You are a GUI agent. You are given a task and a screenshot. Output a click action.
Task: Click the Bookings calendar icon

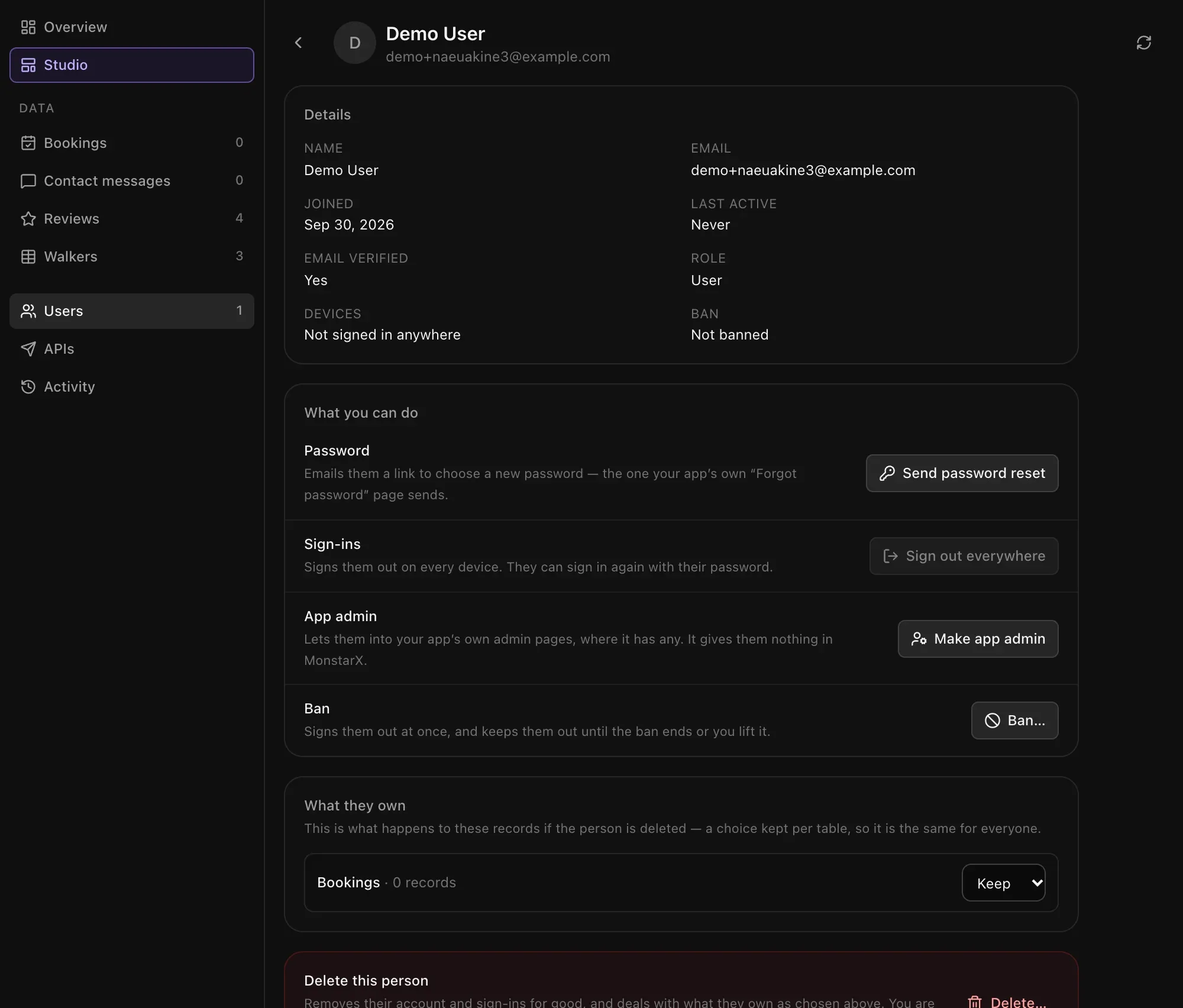point(28,143)
